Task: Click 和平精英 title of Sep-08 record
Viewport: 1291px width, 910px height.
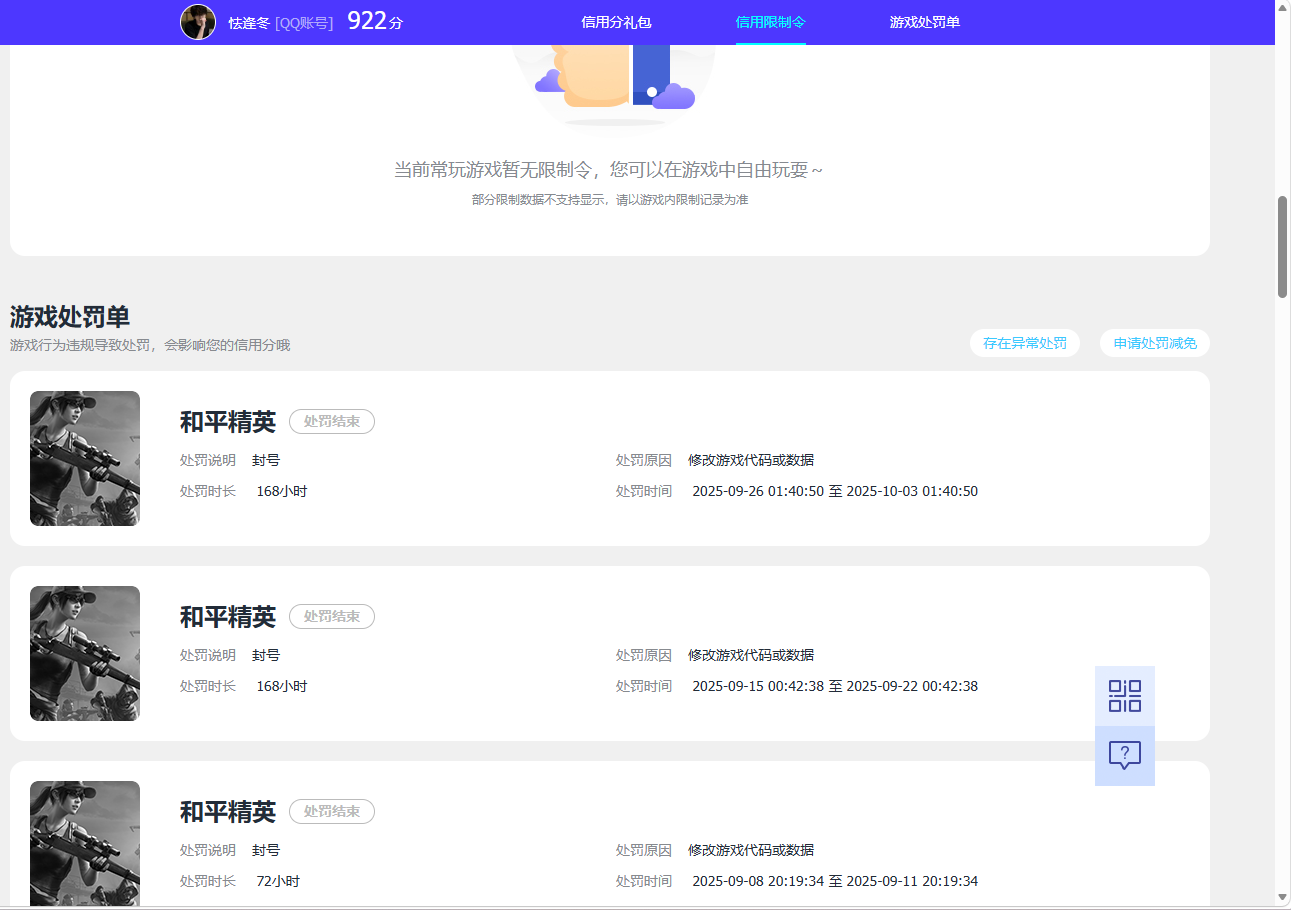Action: [x=228, y=812]
